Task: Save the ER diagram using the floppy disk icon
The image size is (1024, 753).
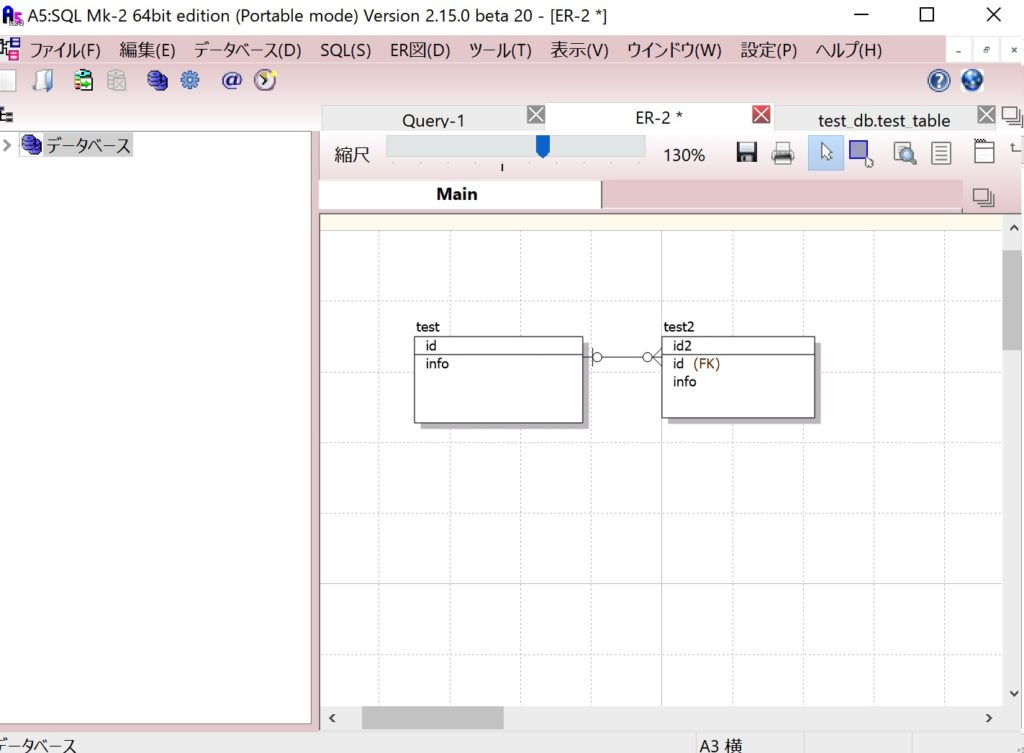Action: pyautogui.click(x=746, y=152)
